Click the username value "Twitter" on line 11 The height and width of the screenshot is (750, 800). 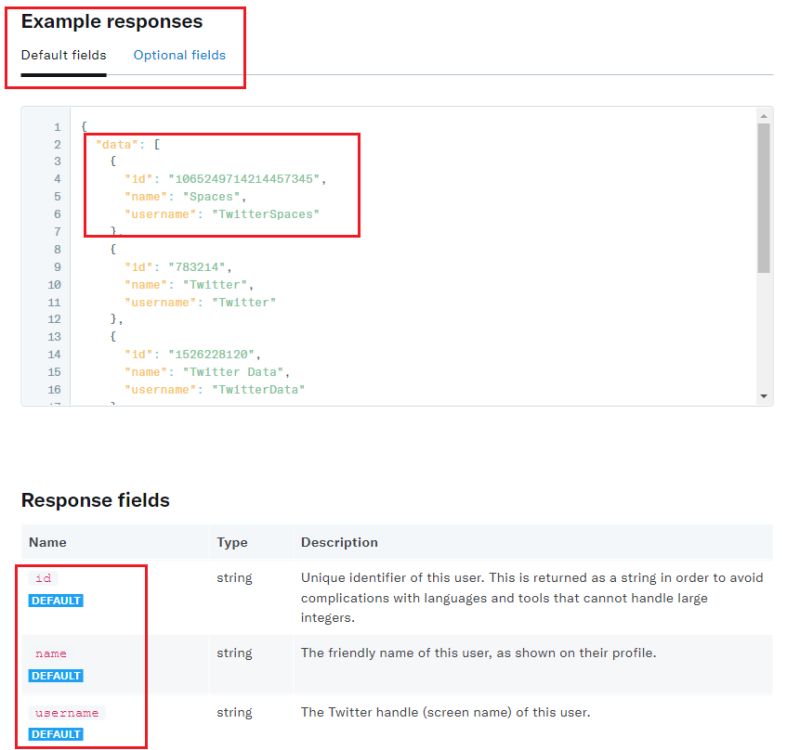pyautogui.click(x=244, y=303)
